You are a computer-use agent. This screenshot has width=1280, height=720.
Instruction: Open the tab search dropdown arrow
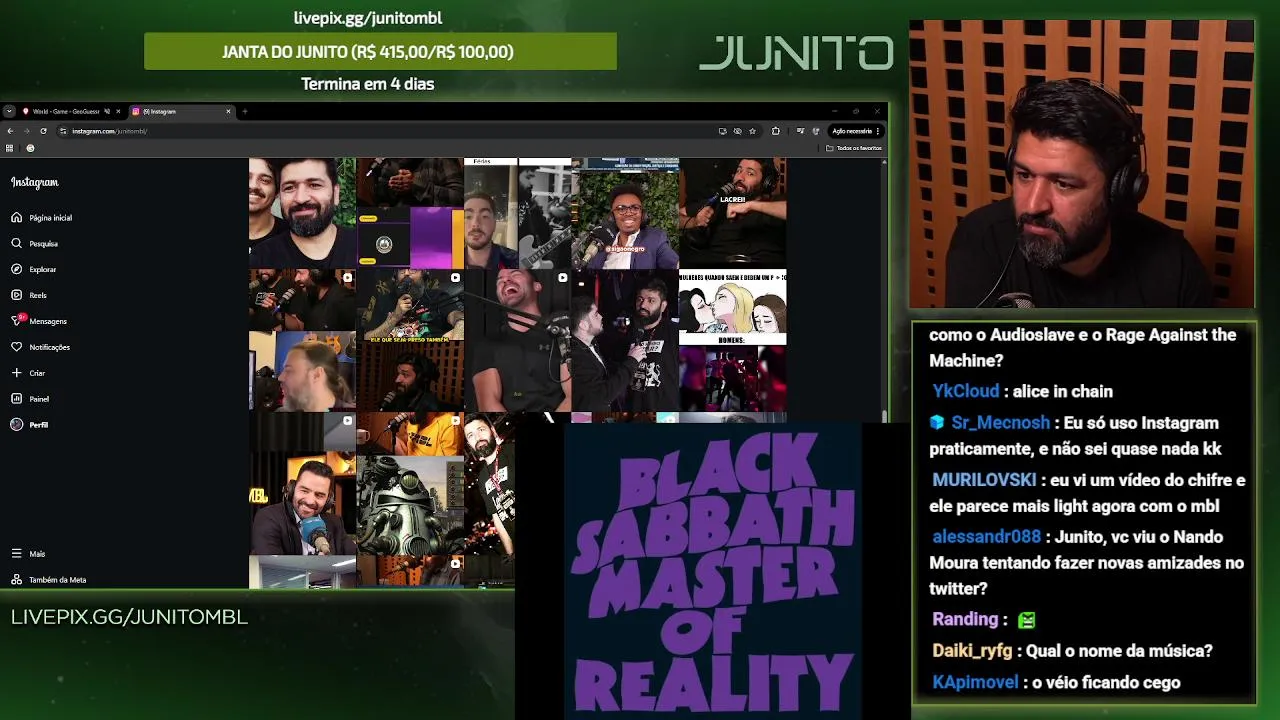pyautogui.click(x=9, y=111)
